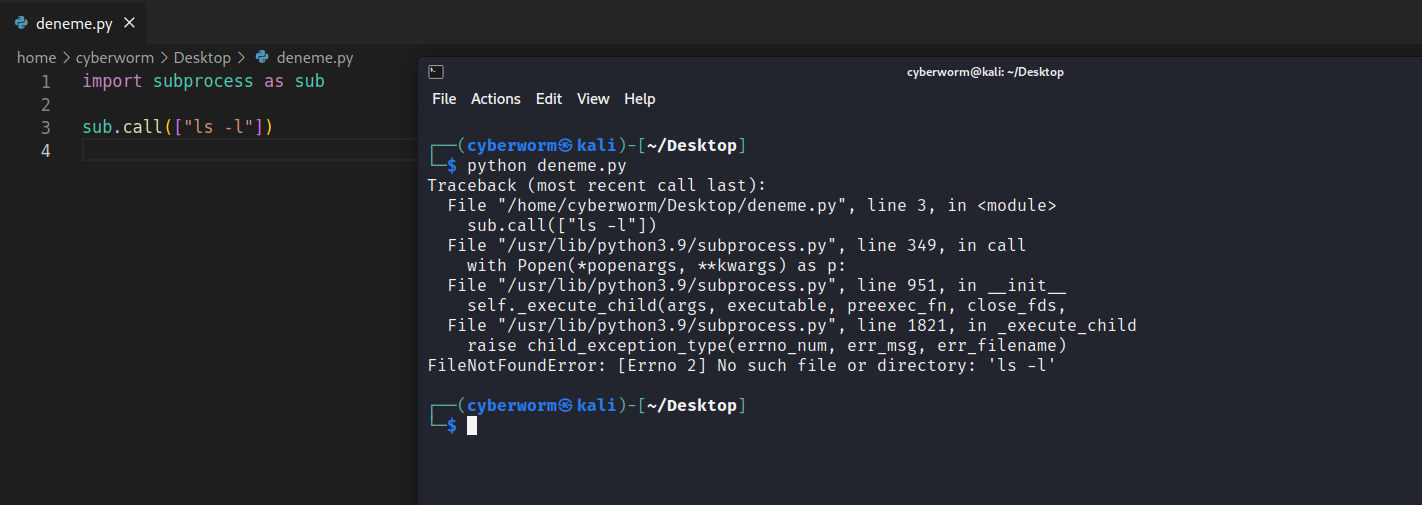Open the terminal Help menu

[x=639, y=99]
